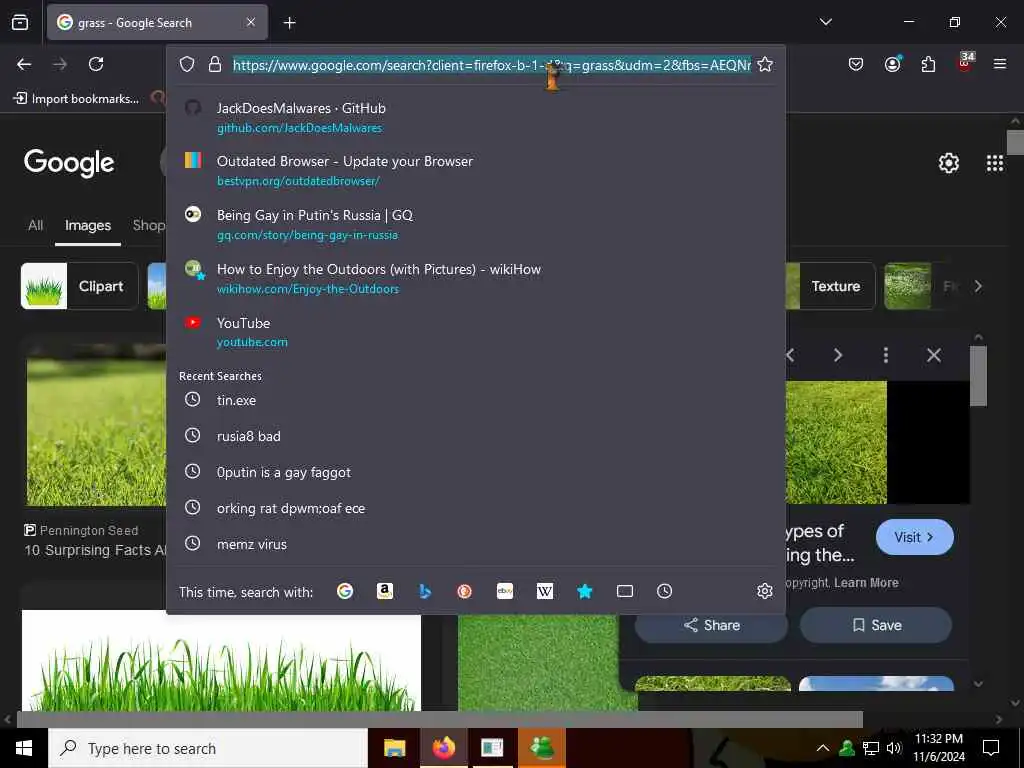Select the wikiHow Enjoy the Outdoors suggestion
The image size is (1024, 768).
click(475, 278)
